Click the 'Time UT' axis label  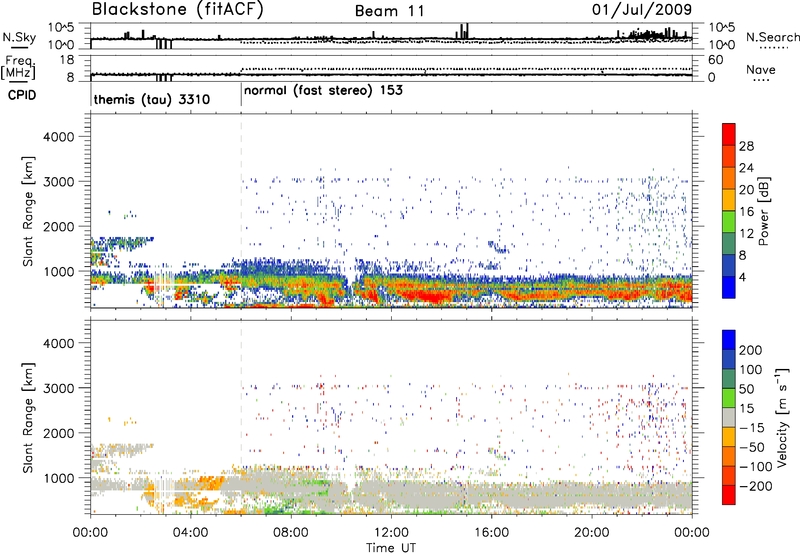tap(391, 547)
